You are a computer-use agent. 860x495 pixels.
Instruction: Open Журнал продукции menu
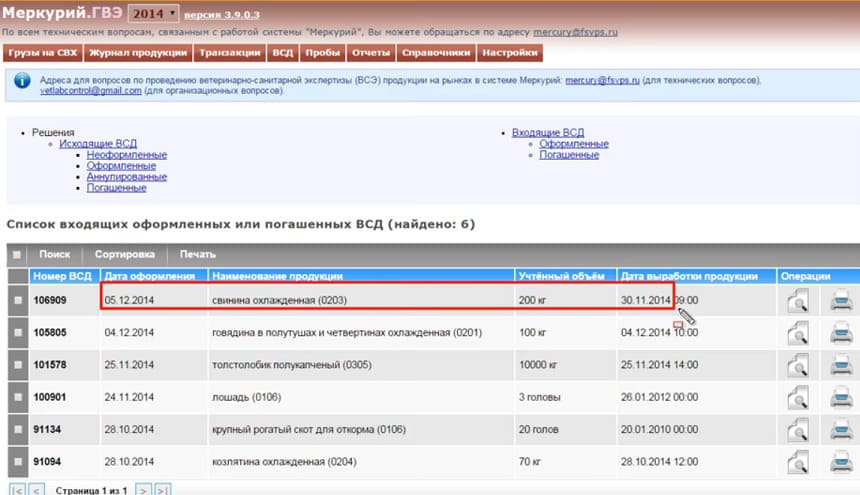point(138,53)
